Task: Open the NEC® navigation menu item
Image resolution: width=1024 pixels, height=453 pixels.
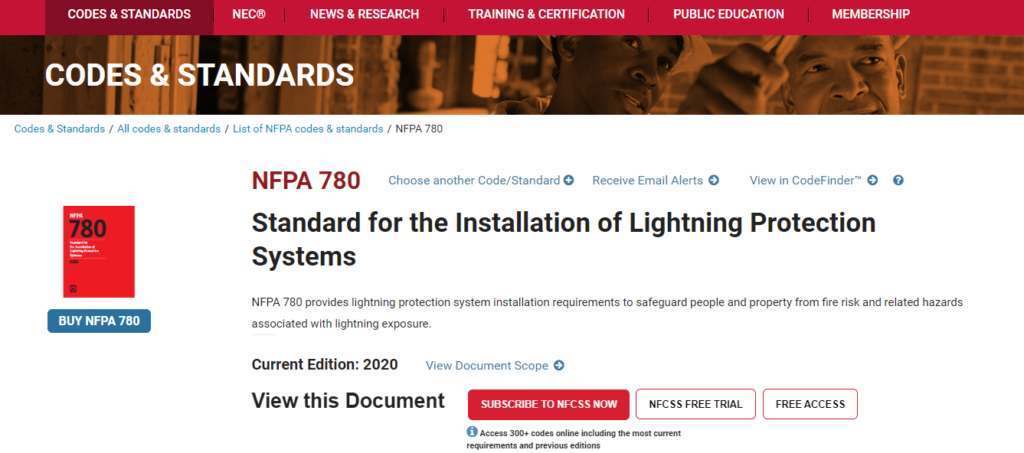Action: point(249,14)
